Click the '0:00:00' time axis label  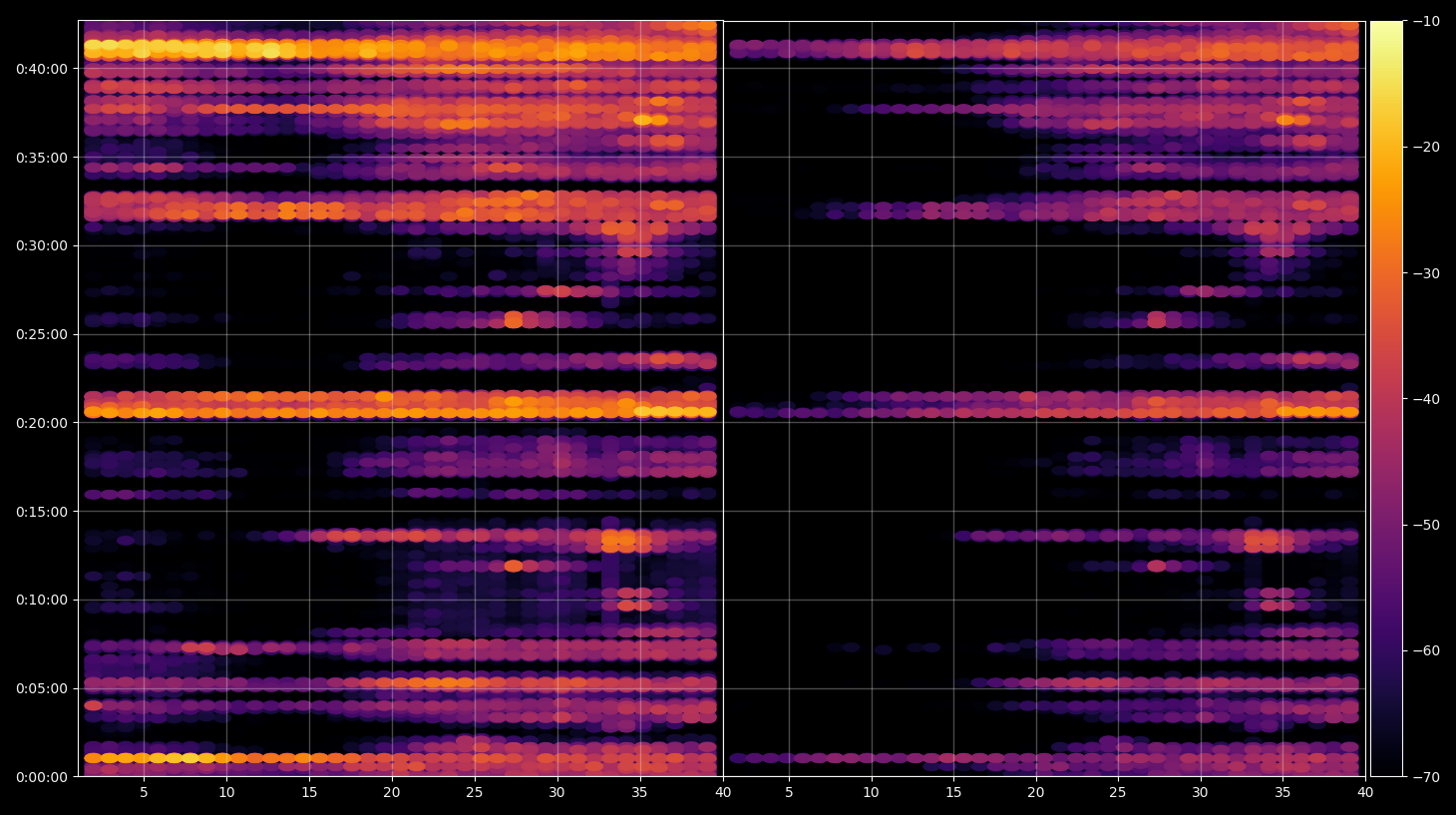41,777
